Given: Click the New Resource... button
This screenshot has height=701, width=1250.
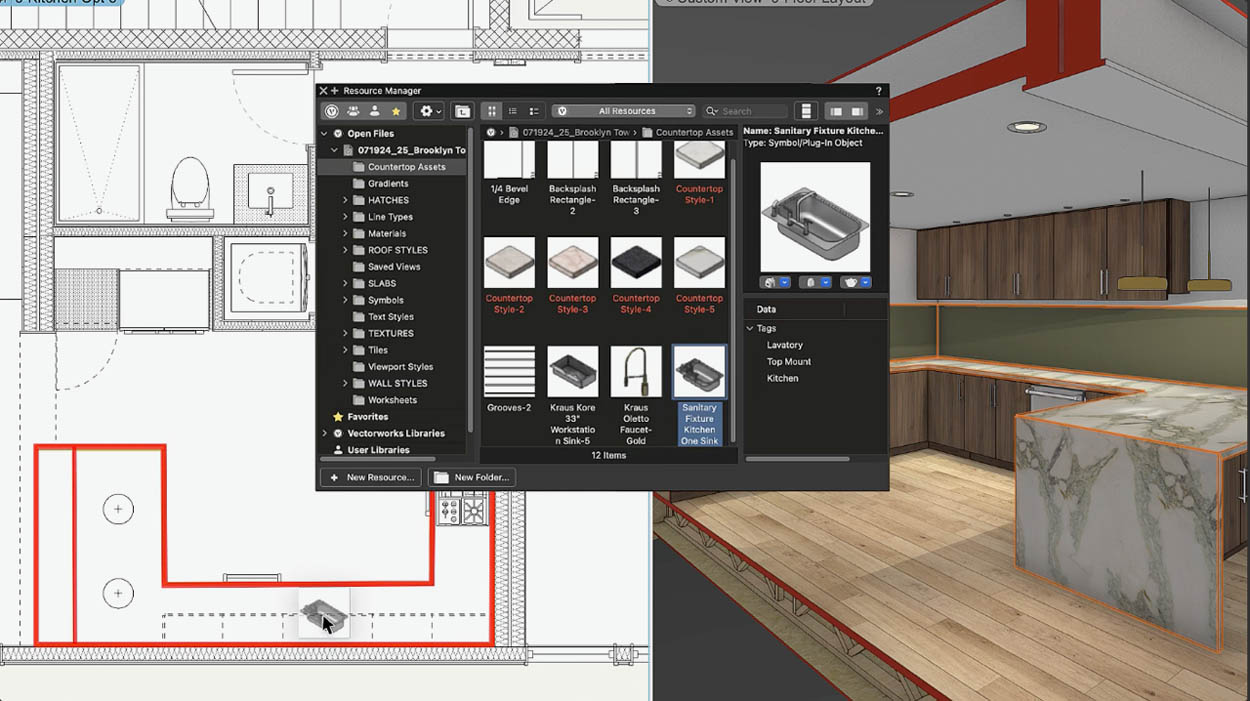Looking at the screenshot, I should coord(371,477).
